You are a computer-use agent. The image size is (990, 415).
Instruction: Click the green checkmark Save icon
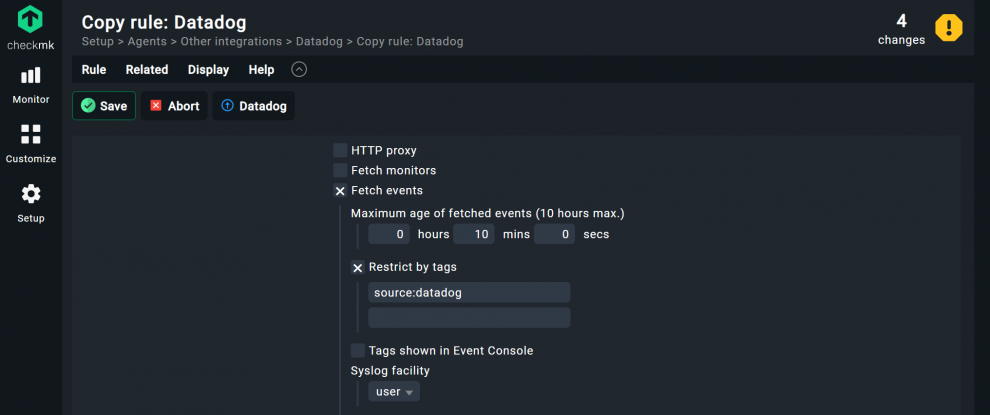click(x=88, y=106)
